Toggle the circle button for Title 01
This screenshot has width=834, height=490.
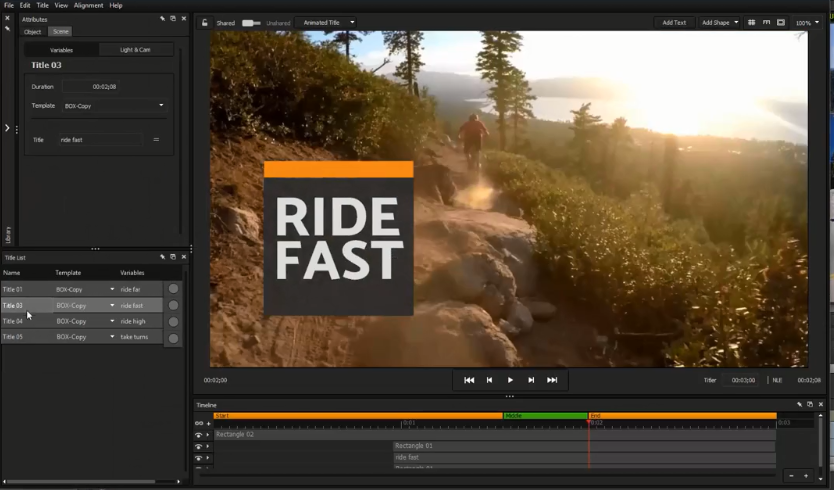[x=173, y=289]
